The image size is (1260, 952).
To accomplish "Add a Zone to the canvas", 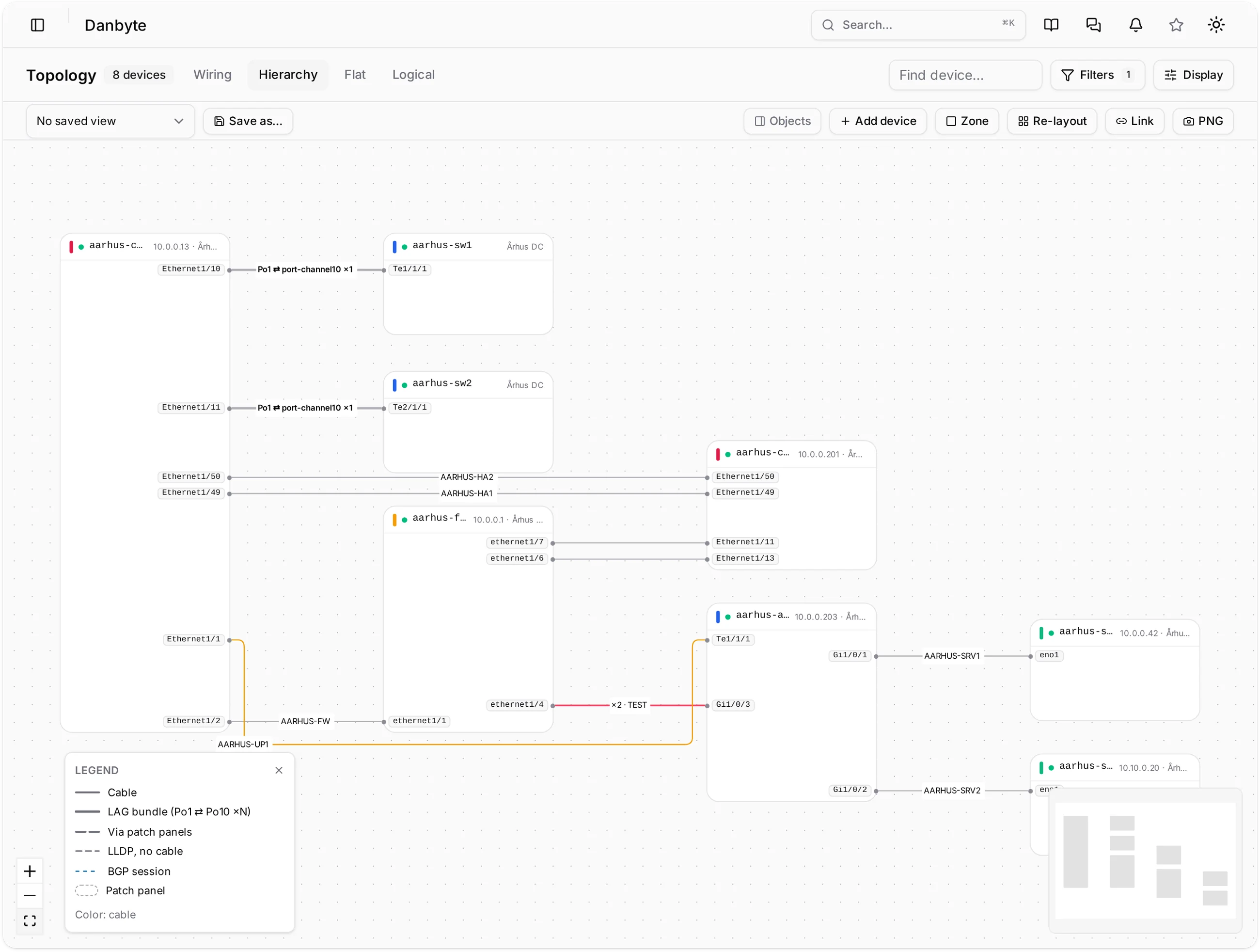I will pos(967,121).
